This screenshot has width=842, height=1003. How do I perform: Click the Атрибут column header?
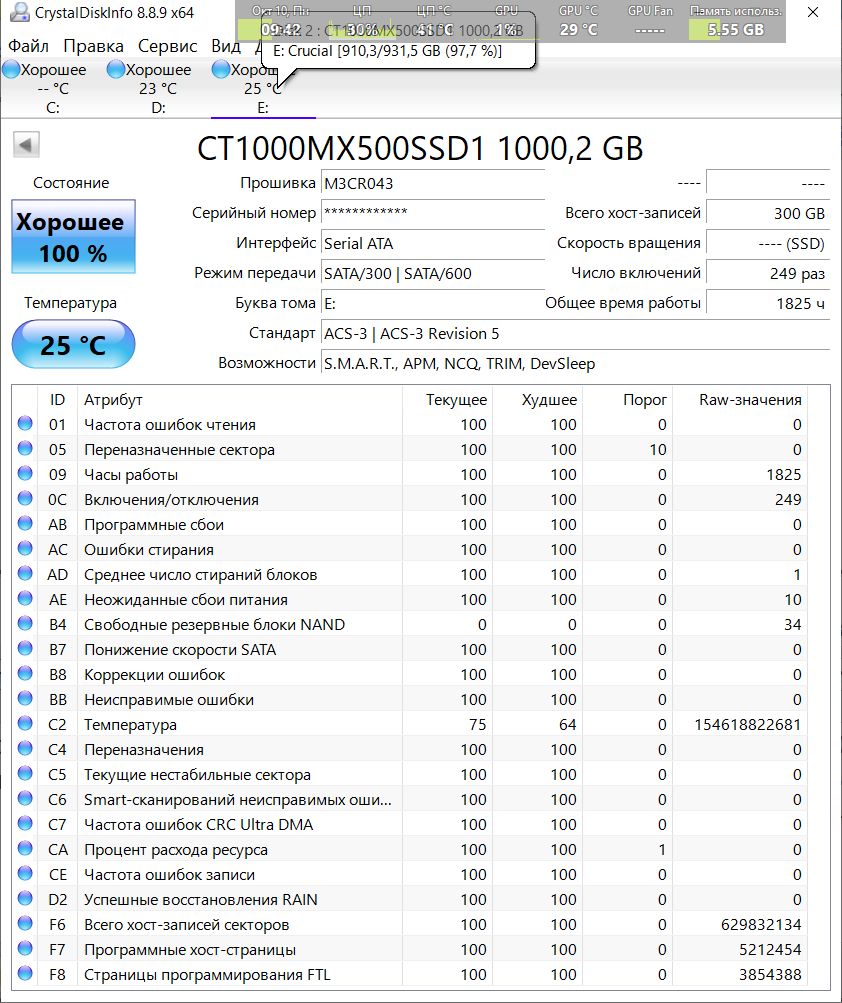click(113, 400)
